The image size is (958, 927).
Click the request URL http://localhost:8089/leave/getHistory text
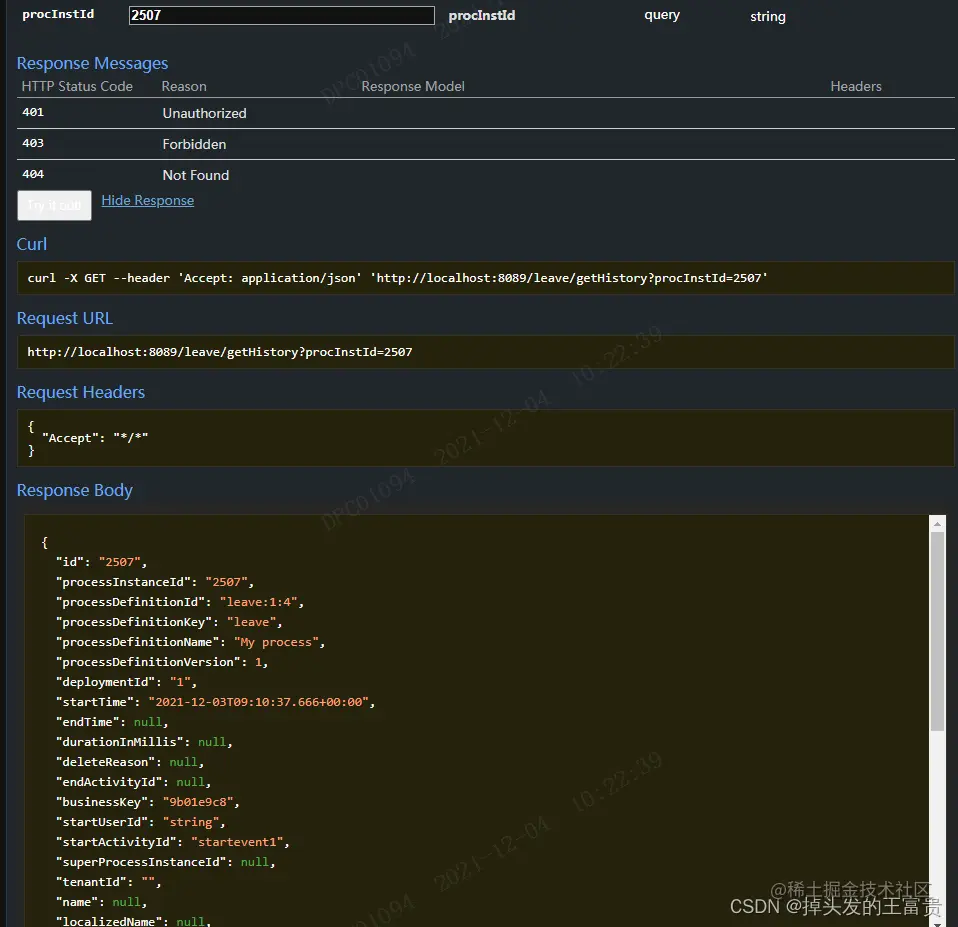coord(220,352)
